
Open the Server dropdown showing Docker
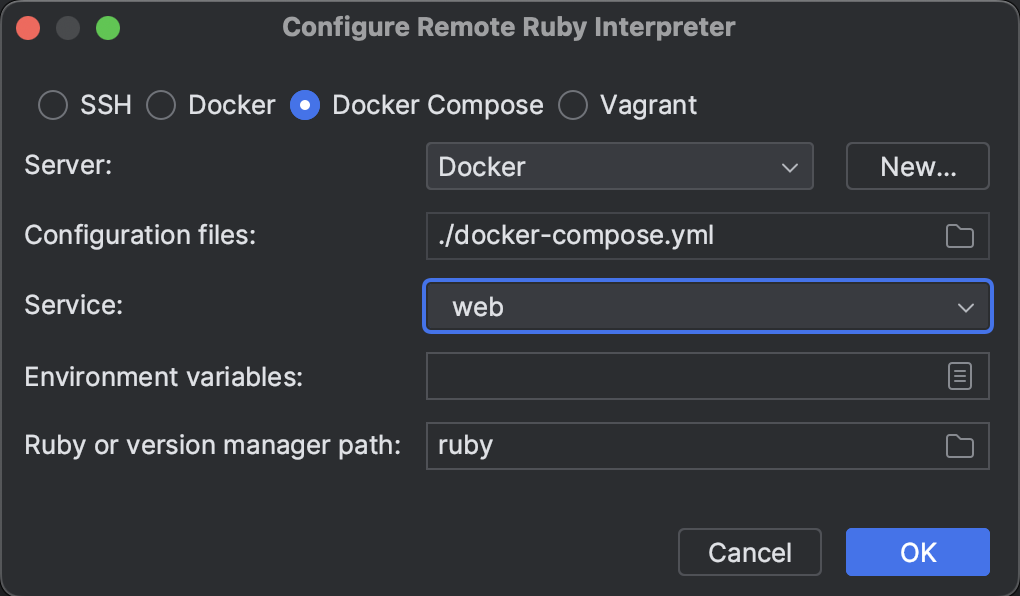619,166
